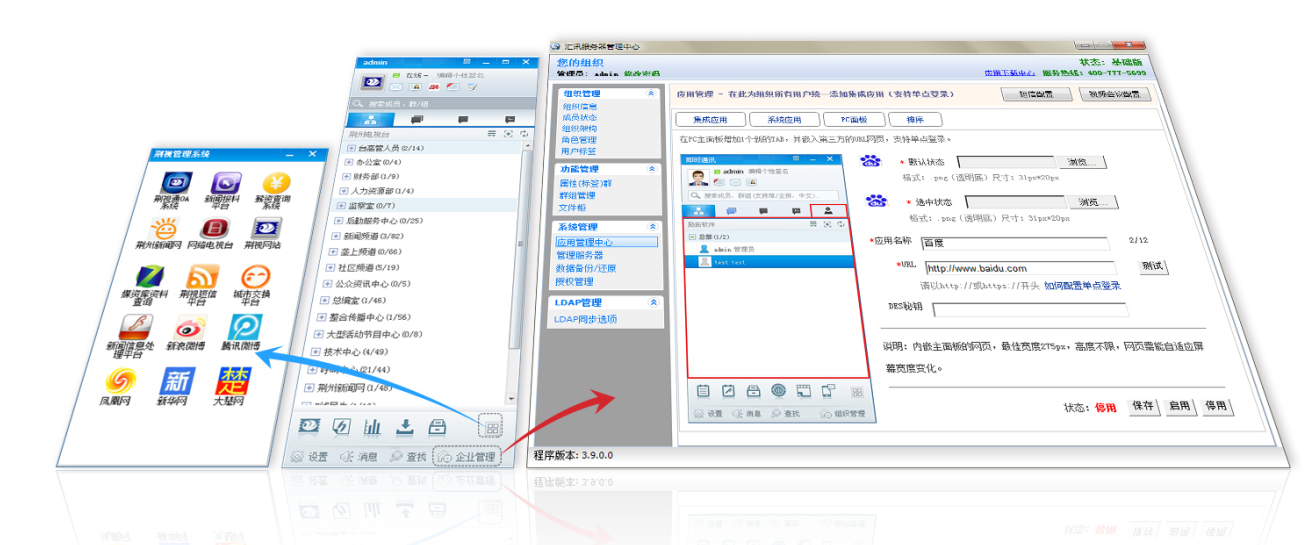Open 数据备份/还原 in the sidebar

(x=586, y=268)
